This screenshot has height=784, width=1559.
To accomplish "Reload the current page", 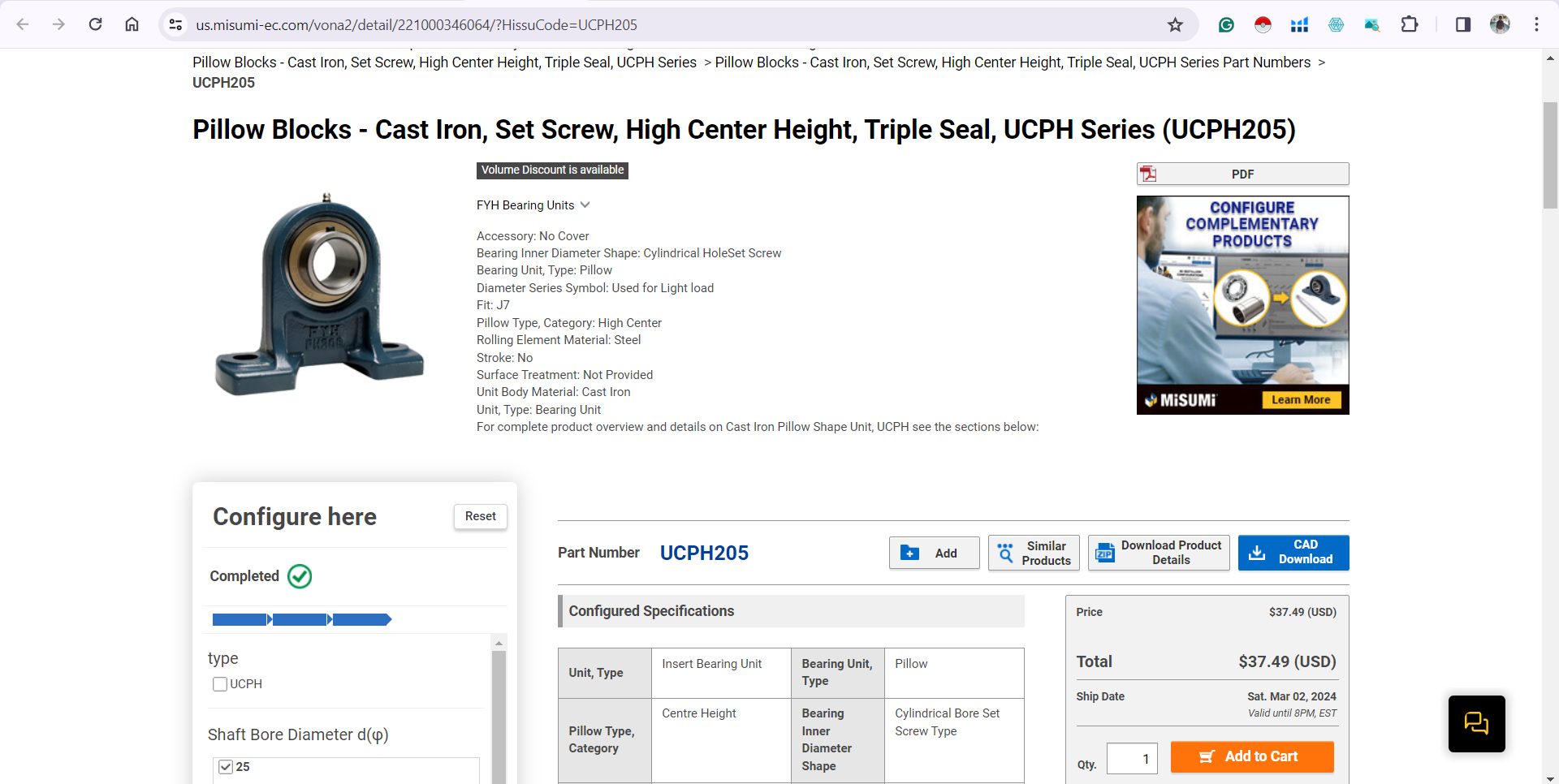I will [95, 24].
